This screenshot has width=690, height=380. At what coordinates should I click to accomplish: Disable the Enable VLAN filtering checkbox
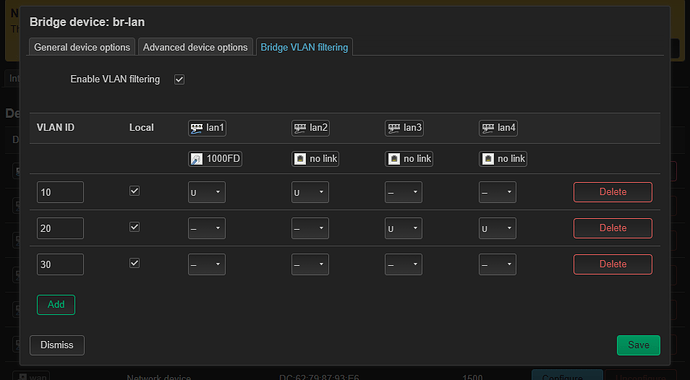point(179,80)
